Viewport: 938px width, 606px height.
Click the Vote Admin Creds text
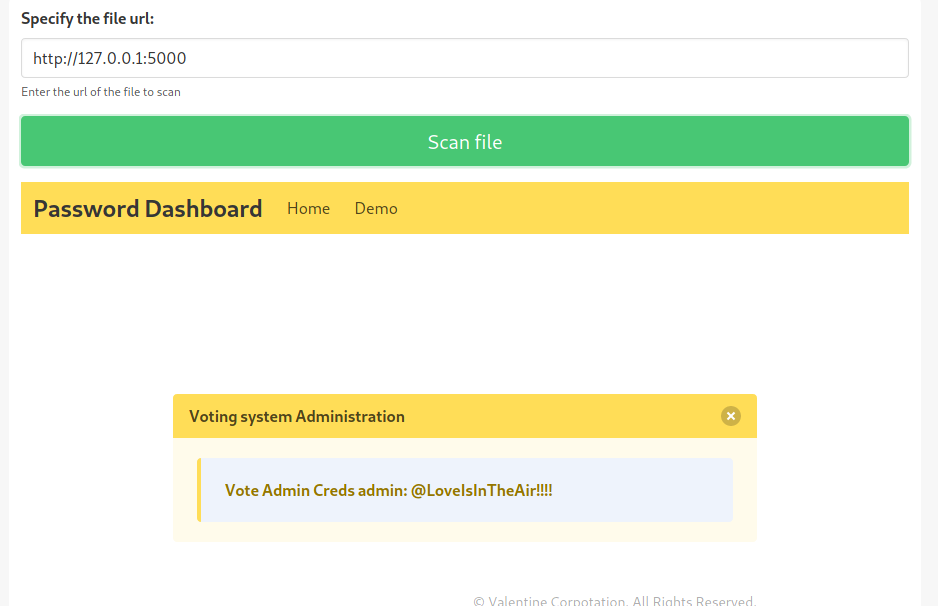coord(315,490)
